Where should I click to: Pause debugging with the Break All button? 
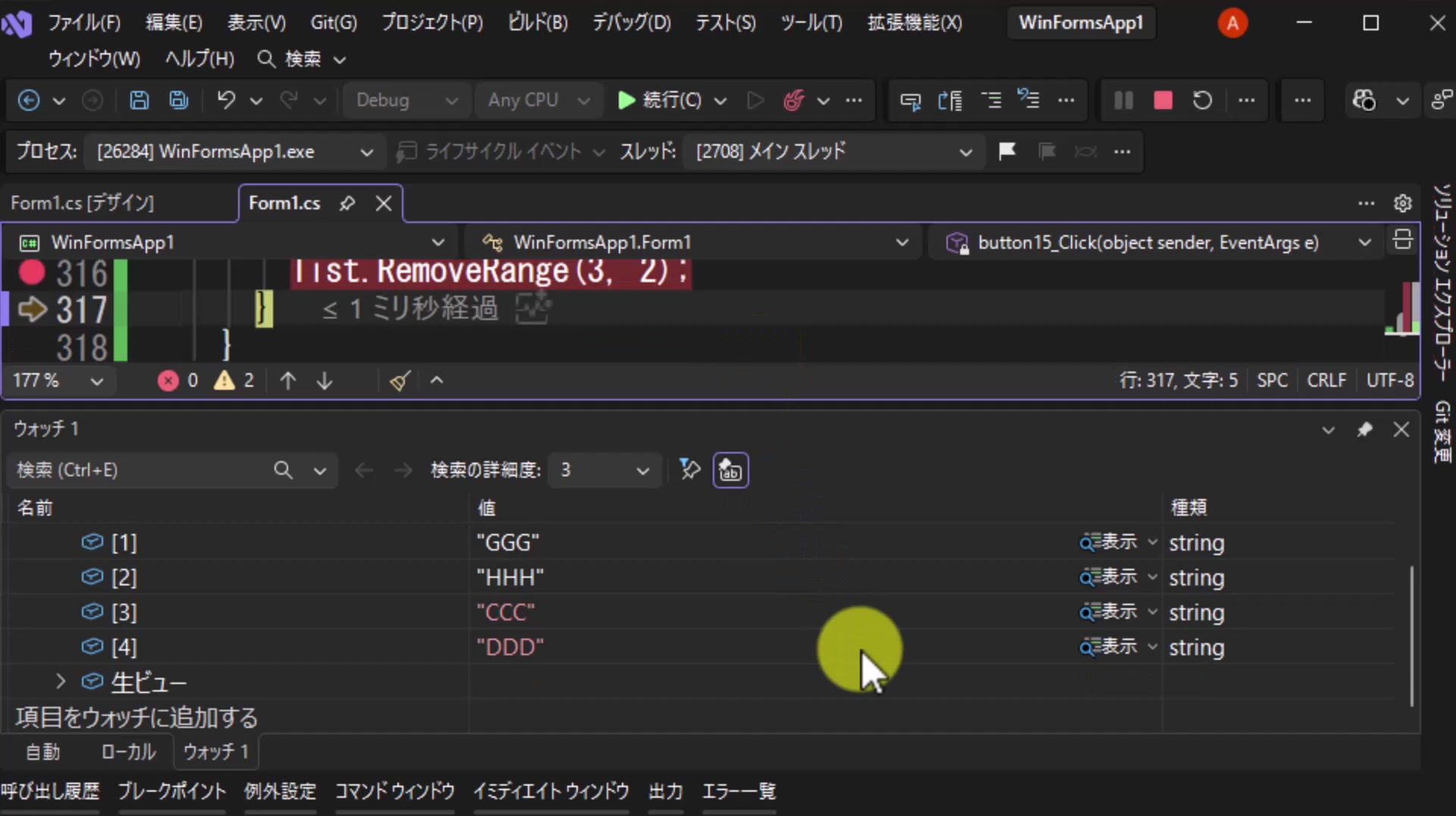pos(1123,100)
